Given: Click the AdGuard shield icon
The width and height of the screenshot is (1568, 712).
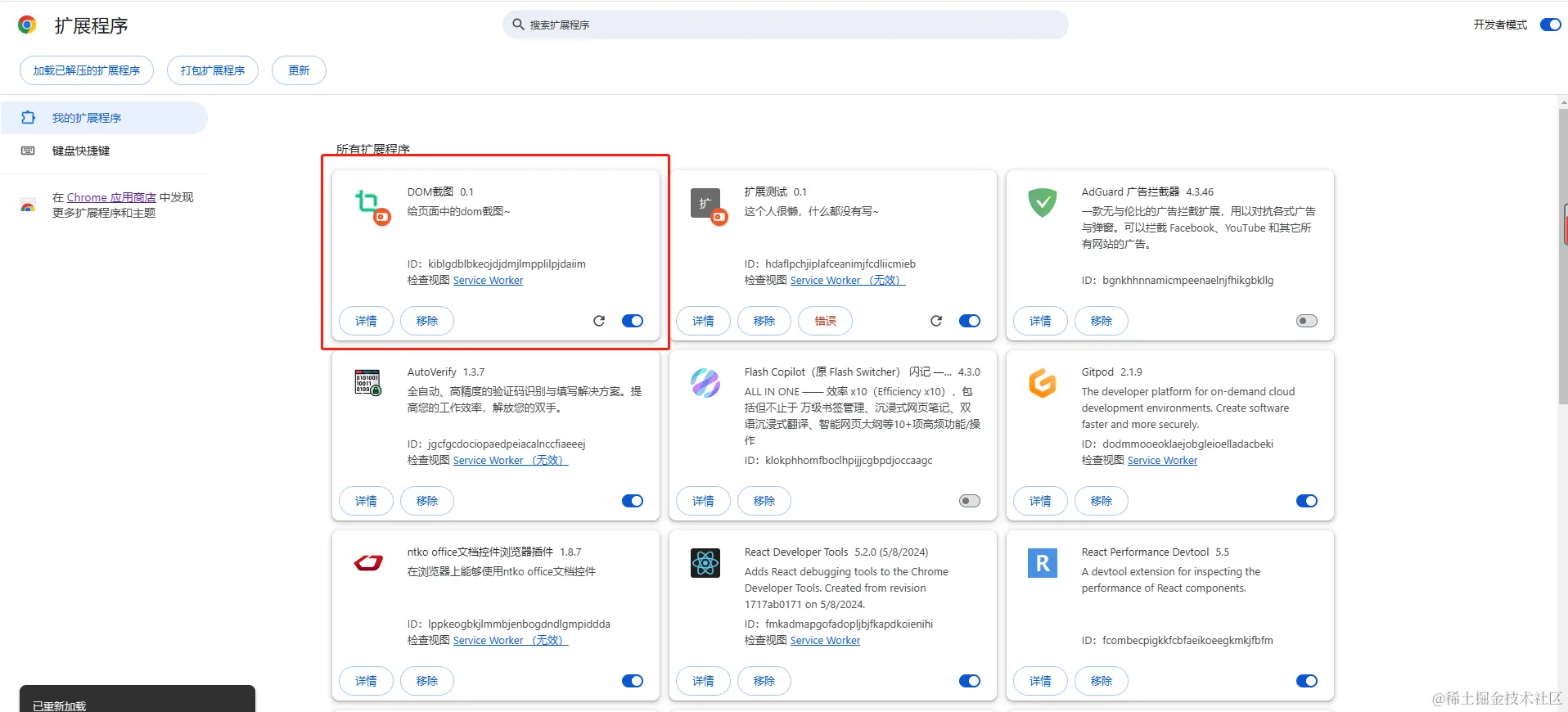Looking at the screenshot, I should (1043, 202).
